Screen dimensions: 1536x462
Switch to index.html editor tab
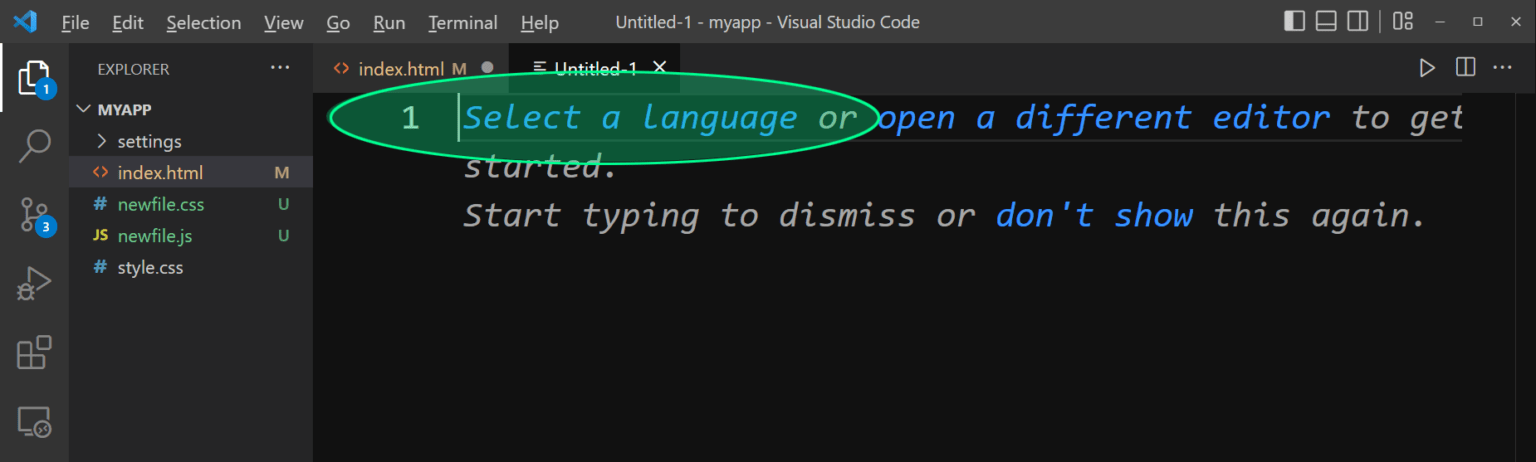tap(413, 68)
